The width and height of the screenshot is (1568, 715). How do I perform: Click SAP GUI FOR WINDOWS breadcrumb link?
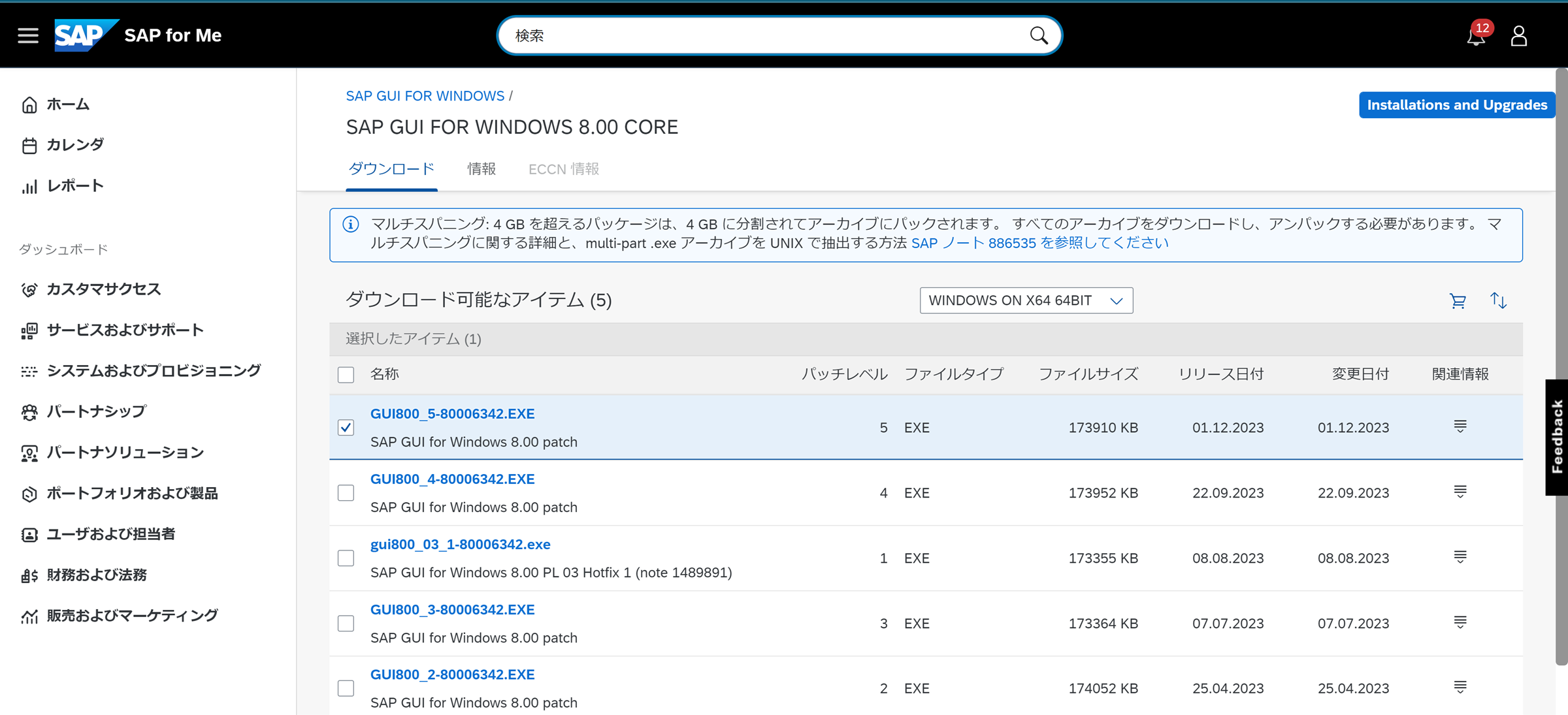pos(425,96)
